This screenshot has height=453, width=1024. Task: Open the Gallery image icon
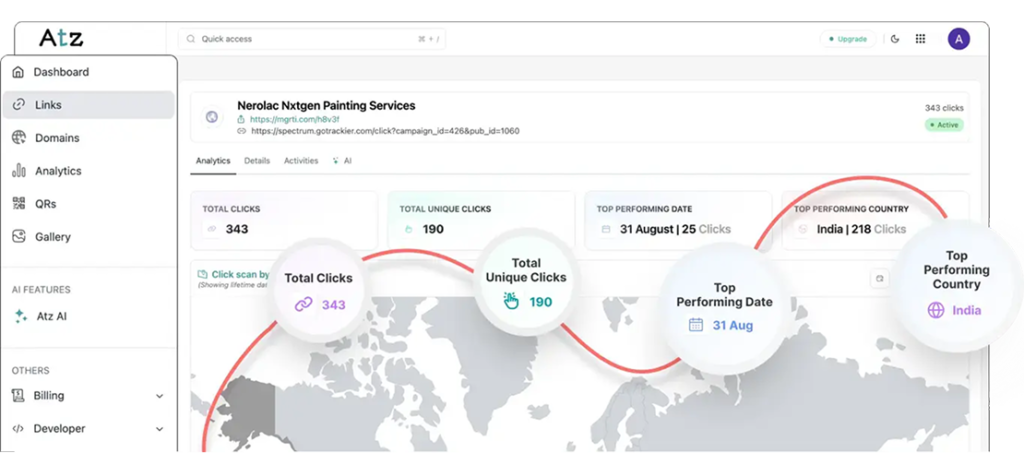pyautogui.click(x=18, y=237)
